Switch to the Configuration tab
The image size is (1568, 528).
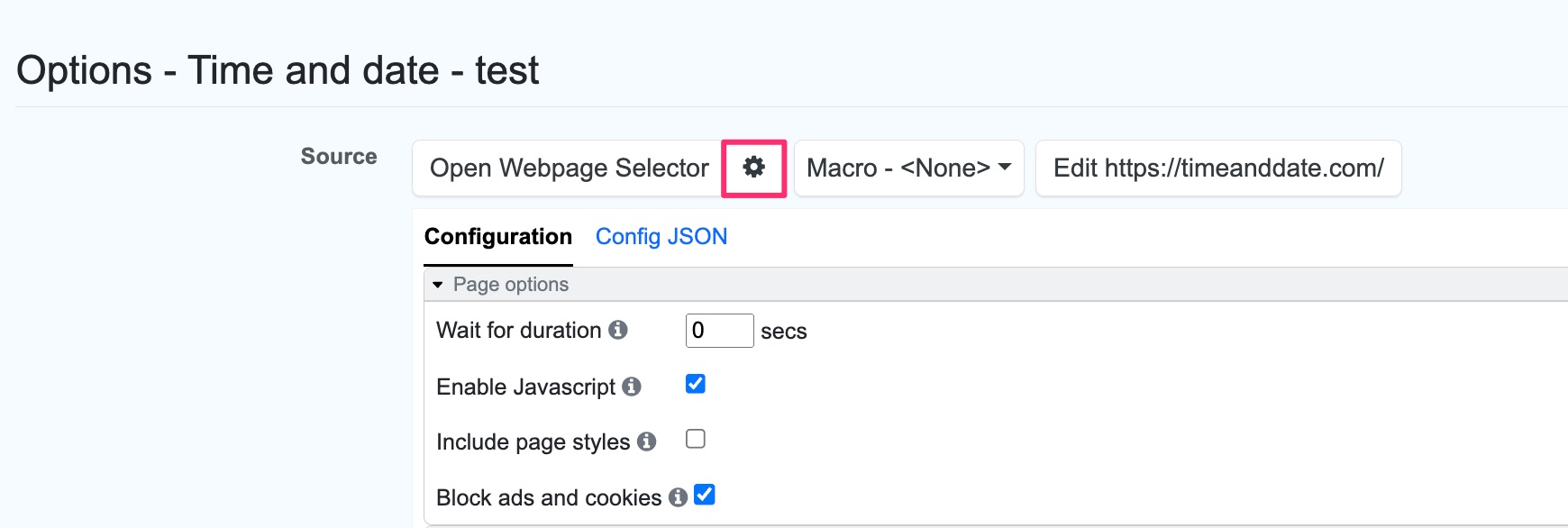click(498, 237)
